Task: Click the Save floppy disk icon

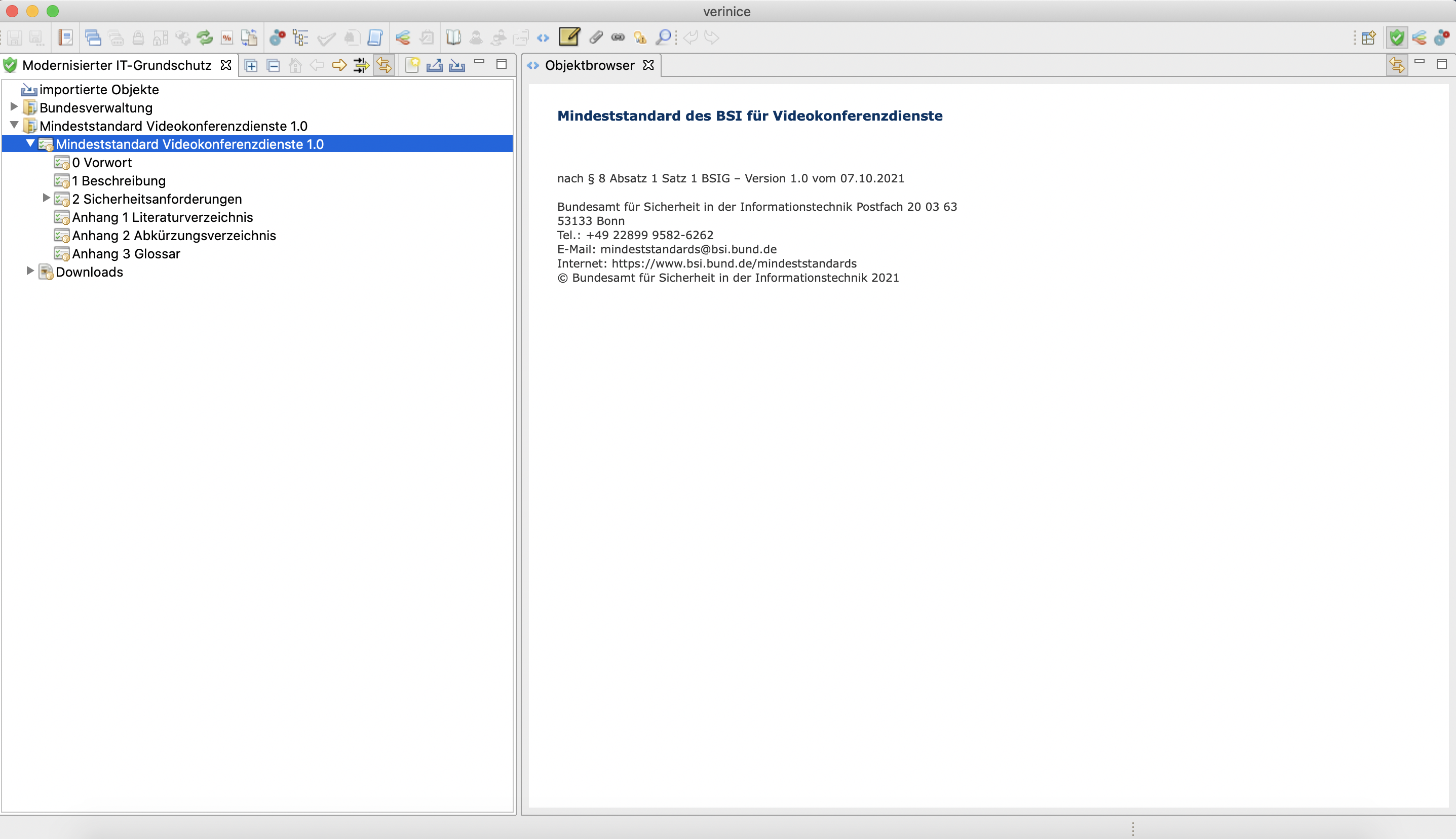Action: (x=15, y=38)
